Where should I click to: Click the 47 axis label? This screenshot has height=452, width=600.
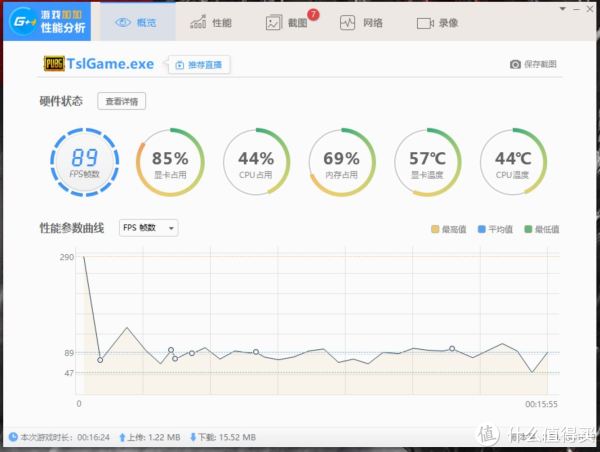[69, 373]
